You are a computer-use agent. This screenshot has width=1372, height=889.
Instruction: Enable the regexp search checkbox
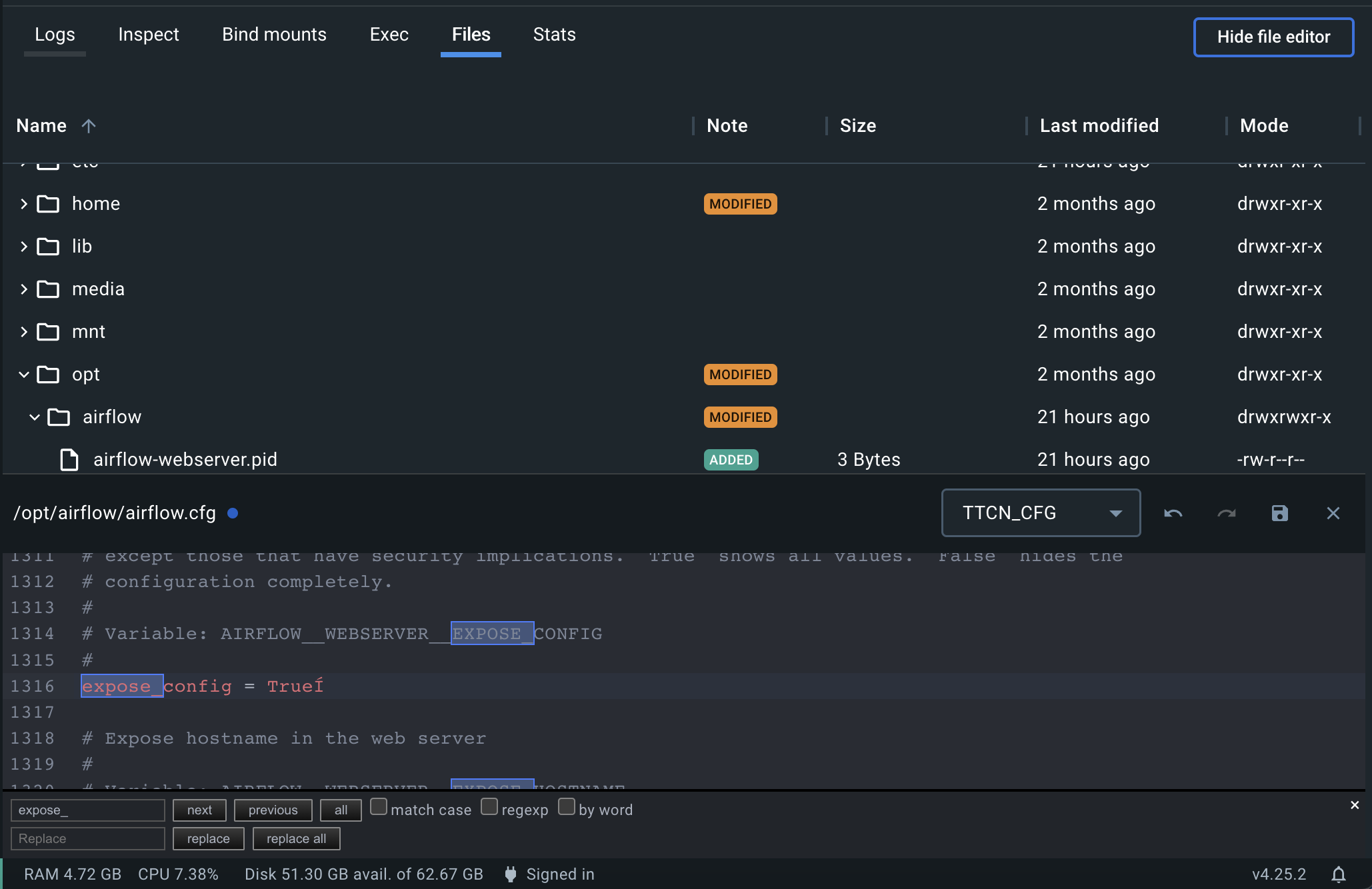(x=489, y=807)
